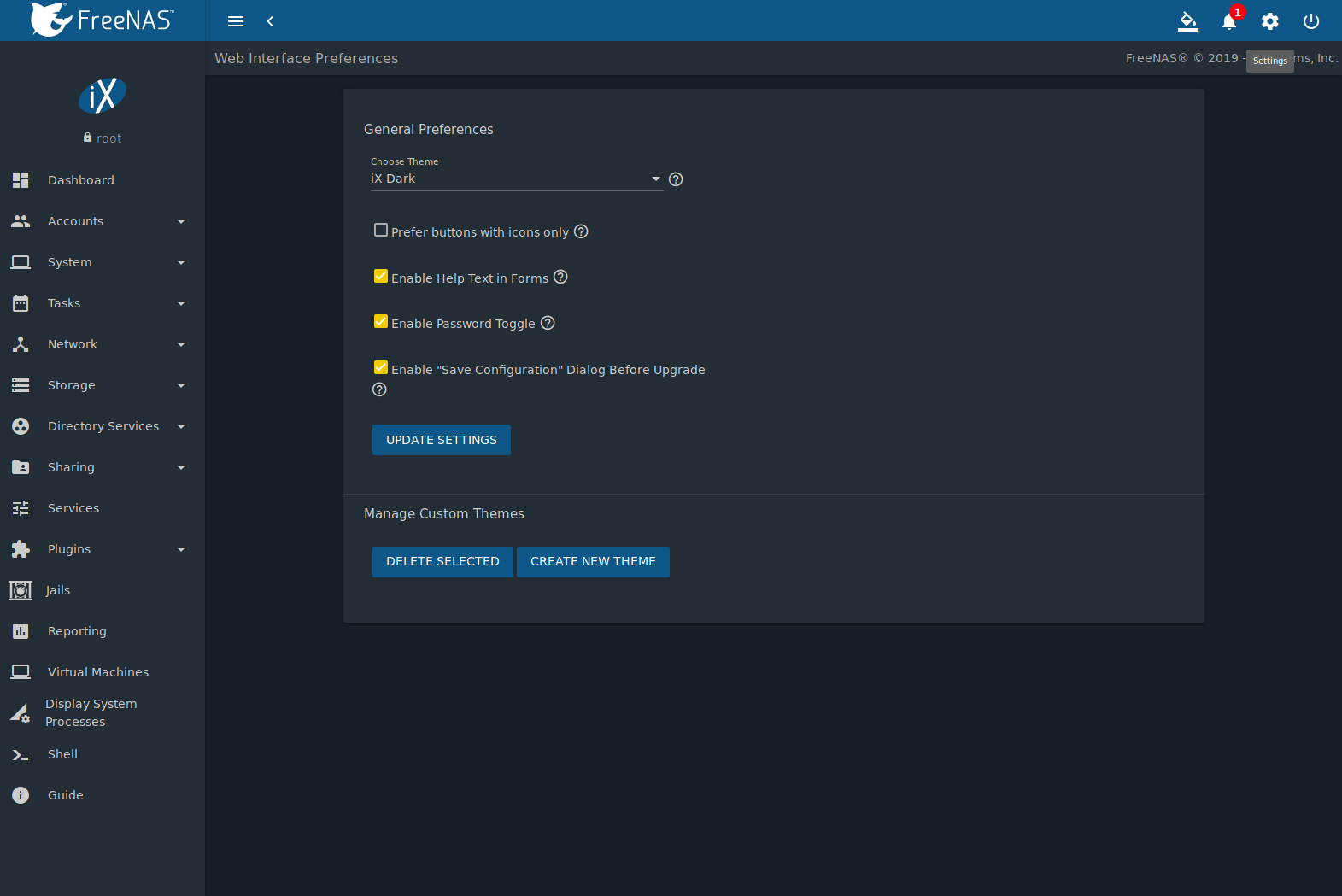Click the iX logo avatar in sidebar
Image resolution: width=1342 pixels, height=896 pixels.
103,96
